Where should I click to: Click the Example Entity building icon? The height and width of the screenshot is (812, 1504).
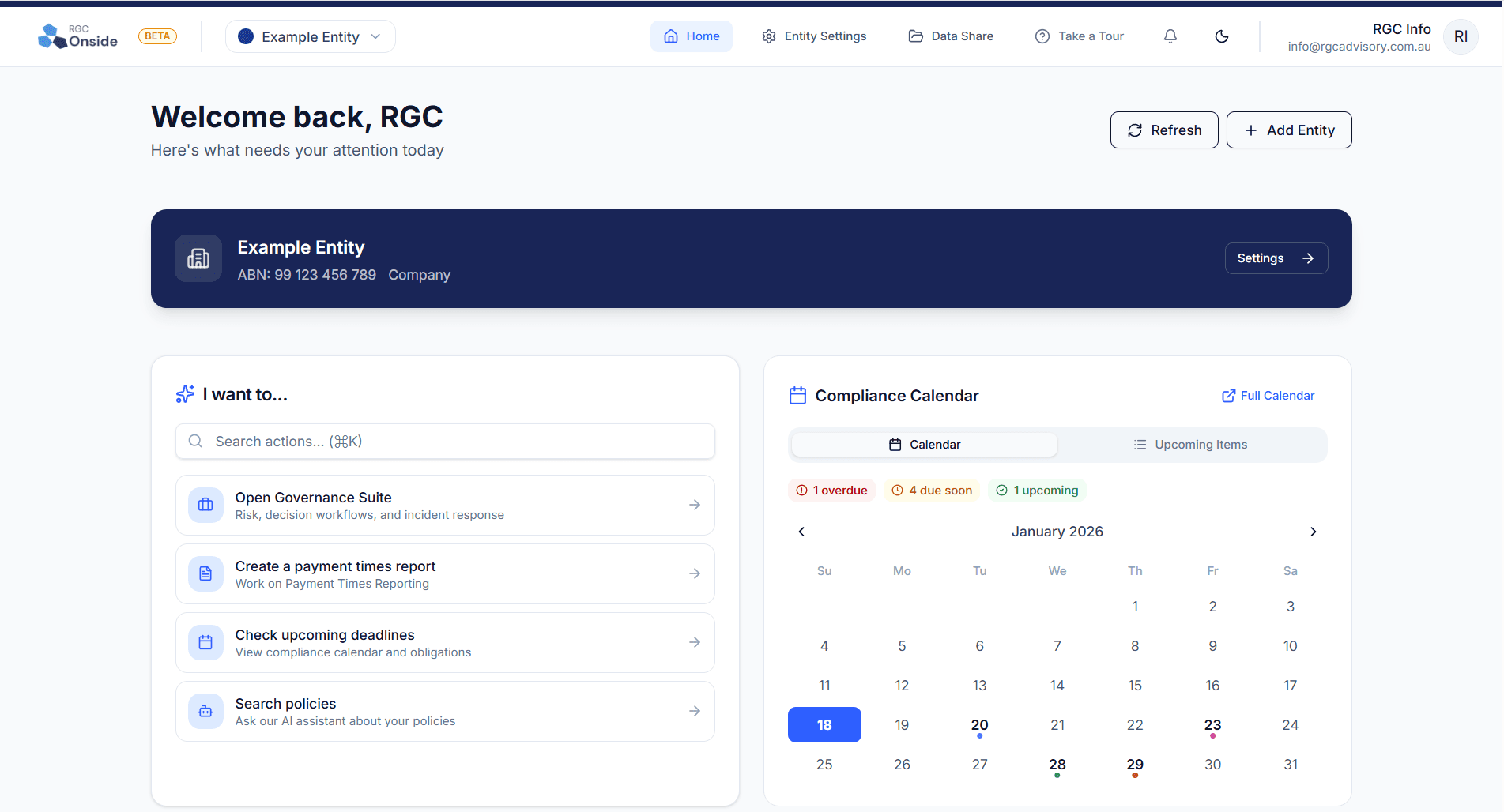click(x=198, y=258)
